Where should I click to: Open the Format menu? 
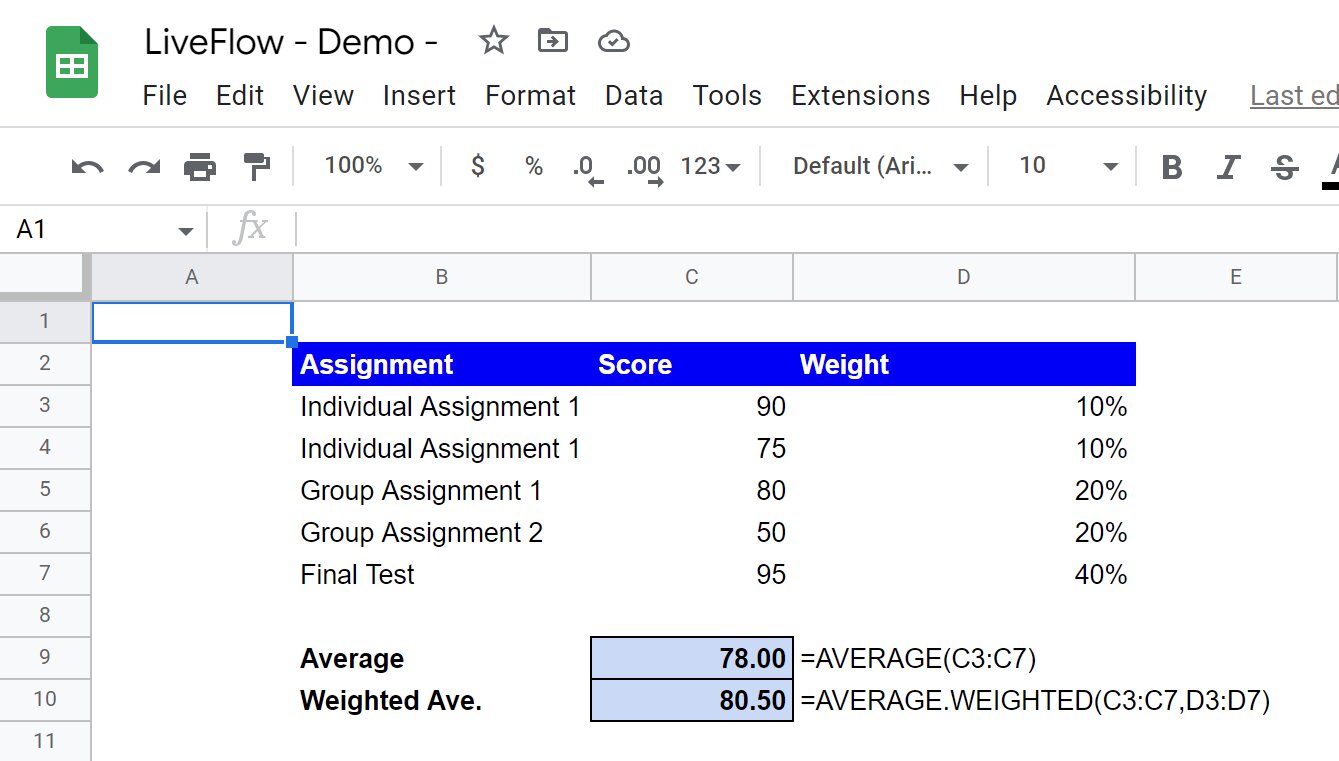coord(530,96)
